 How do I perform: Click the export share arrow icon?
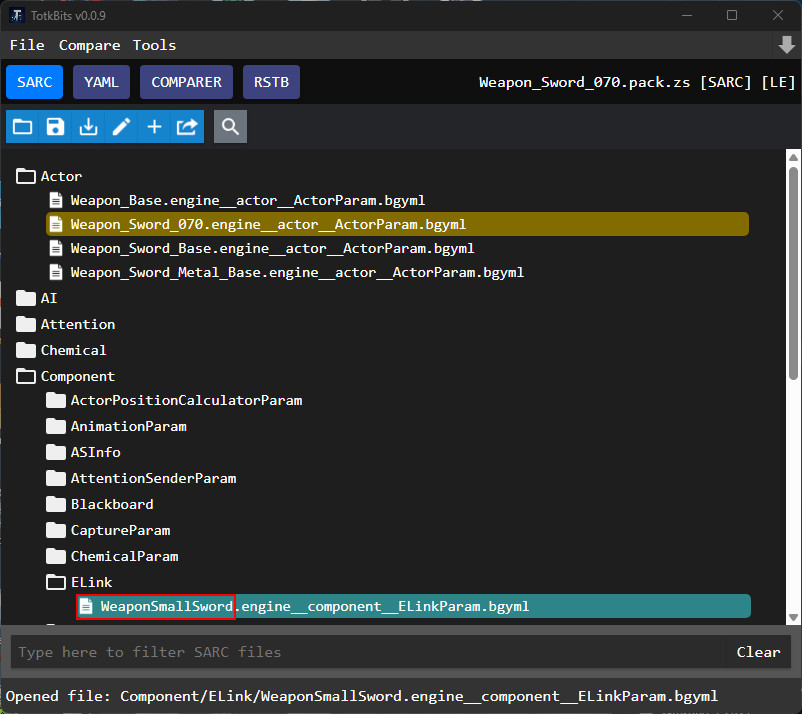pyautogui.click(x=187, y=127)
